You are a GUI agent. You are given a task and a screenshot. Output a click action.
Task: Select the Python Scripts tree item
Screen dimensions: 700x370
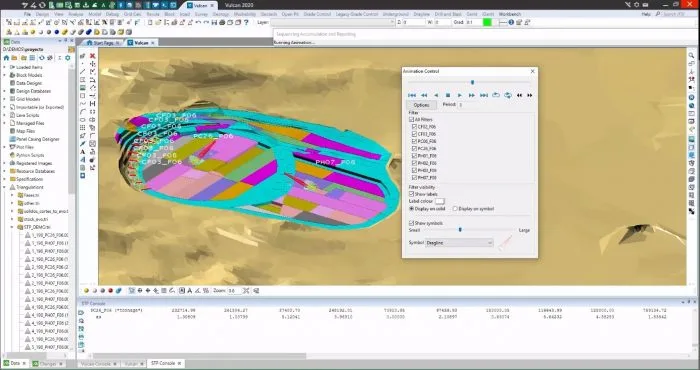coord(30,155)
